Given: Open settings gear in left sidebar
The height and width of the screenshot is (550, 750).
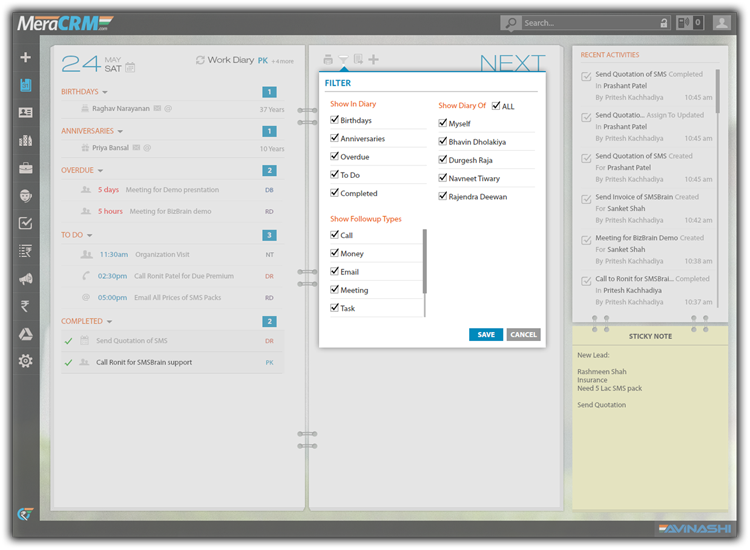Looking at the screenshot, I should click(25, 360).
